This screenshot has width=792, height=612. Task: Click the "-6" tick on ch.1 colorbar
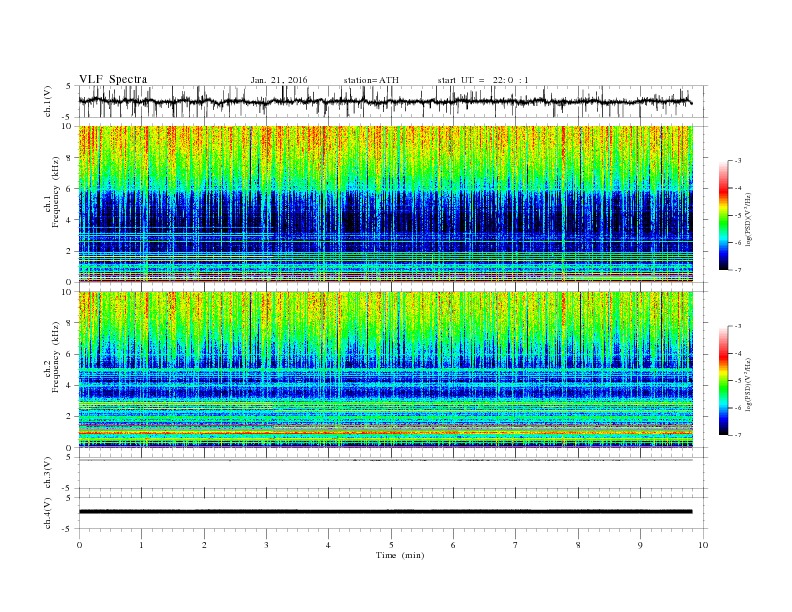point(738,243)
